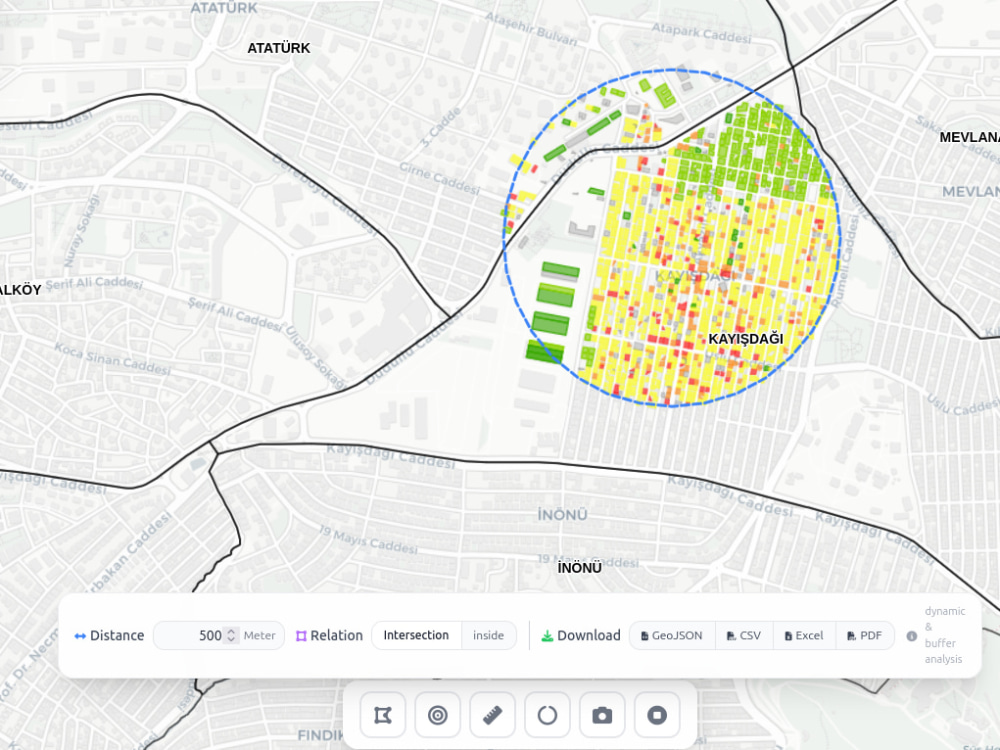Take a screenshot with the camera tool

(x=603, y=714)
